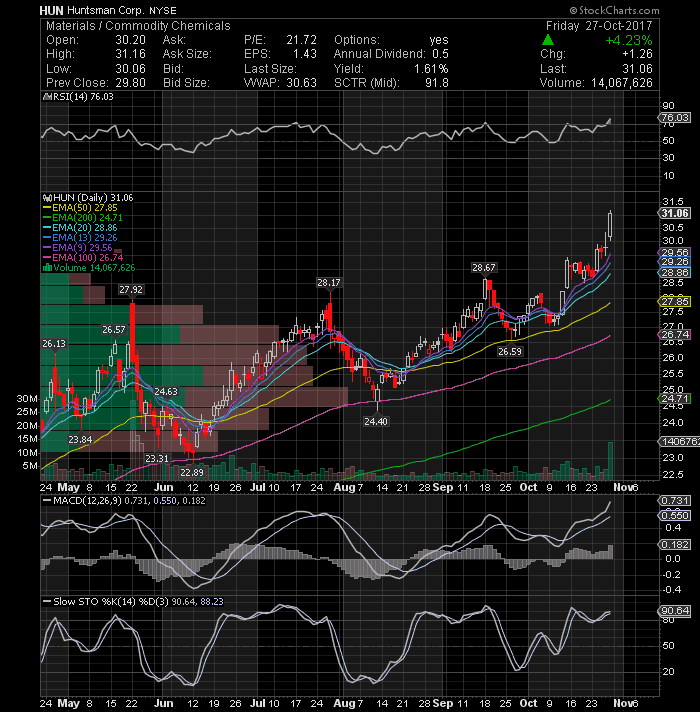The height and width of the screenshot is (712, 700).
Task: Click the latest white candlestick near 31.06
Action: pos(611,226)
